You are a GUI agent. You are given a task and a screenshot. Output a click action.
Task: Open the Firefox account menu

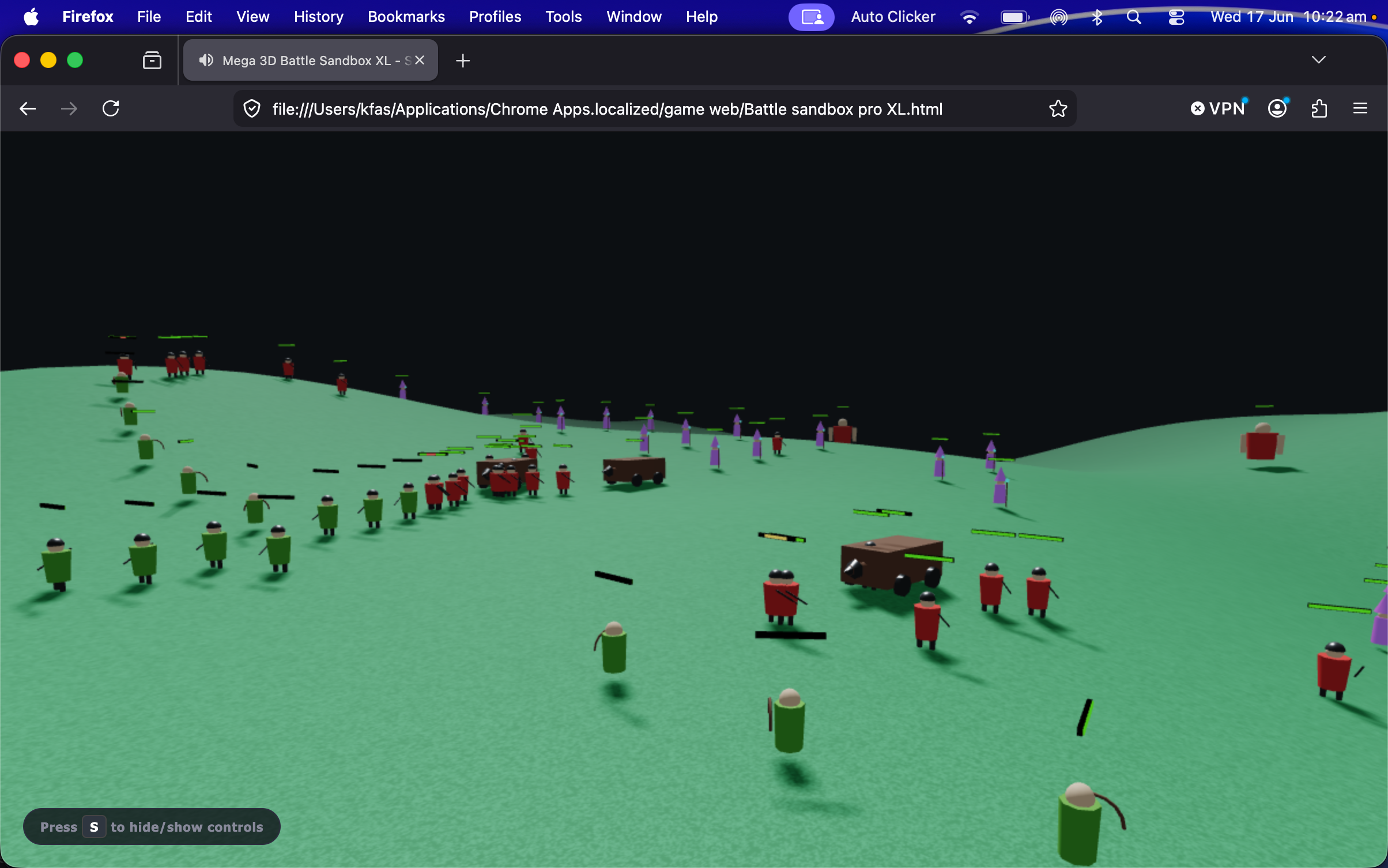coord(1277,108)
